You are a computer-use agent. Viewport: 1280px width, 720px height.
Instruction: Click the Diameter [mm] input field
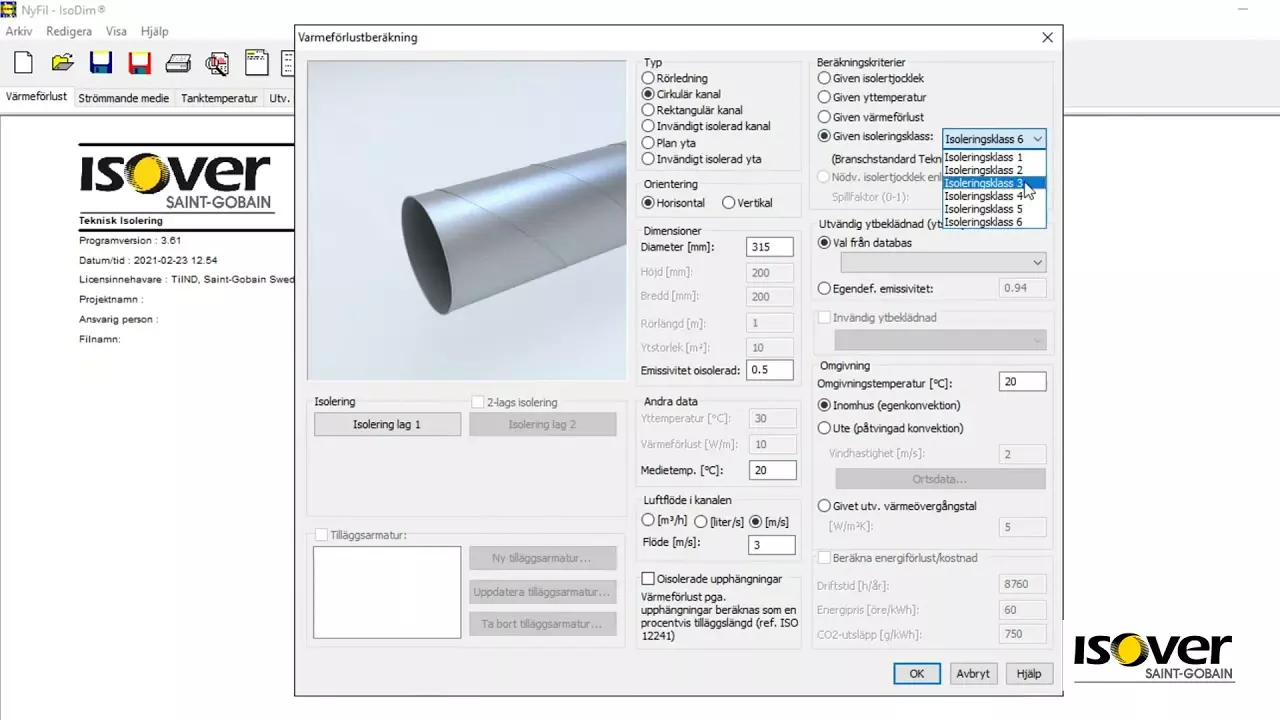770,247
